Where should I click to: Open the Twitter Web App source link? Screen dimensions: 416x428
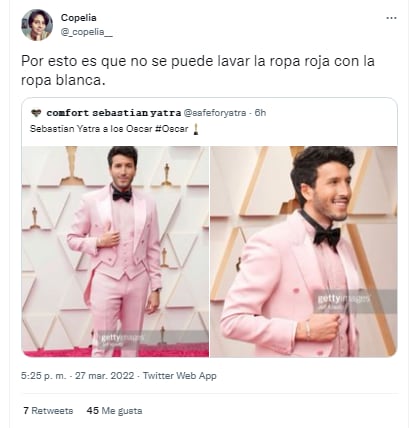pos(180,376)
